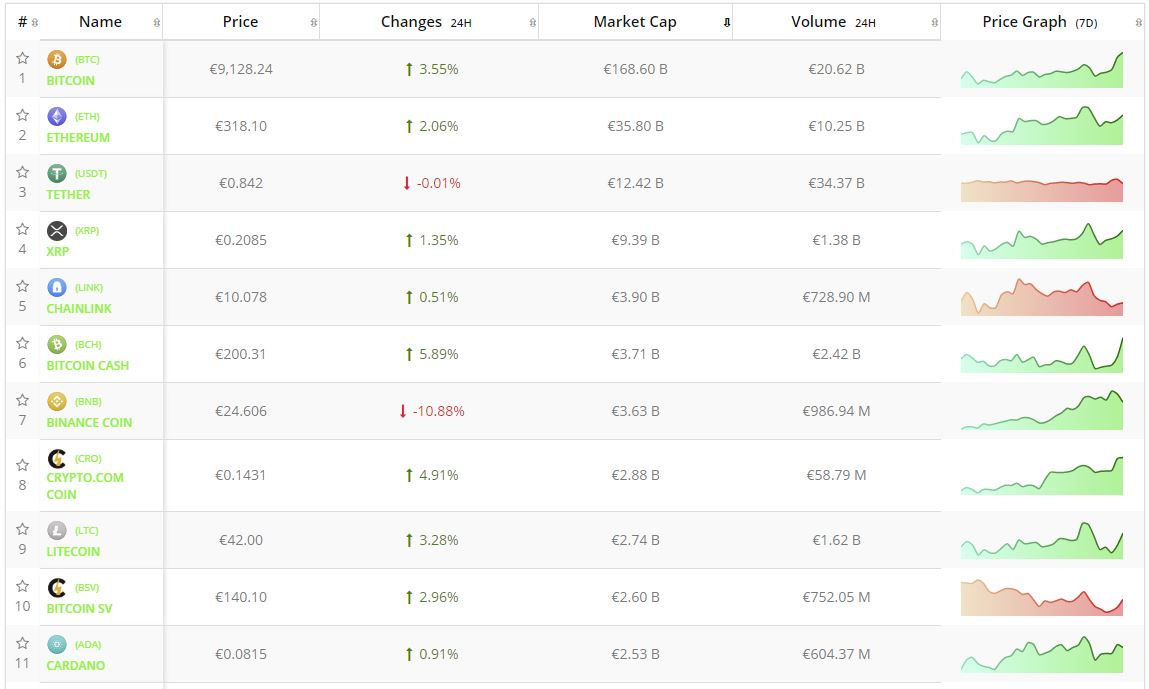Open the Ethereum 7D price graph
Viewport: 1149px width, 689px height.
coord(1041,126)
